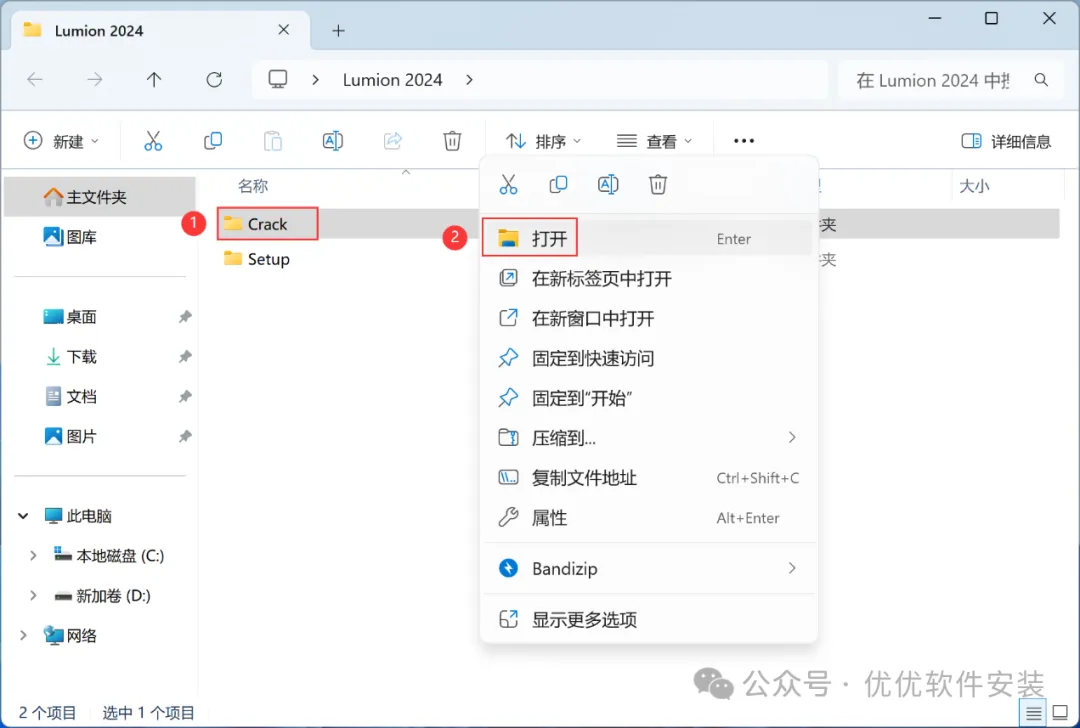Switch to large thumbnails view icon in the status bar
Viewport: 1080px width, 728px height.
coord(1061,713)
